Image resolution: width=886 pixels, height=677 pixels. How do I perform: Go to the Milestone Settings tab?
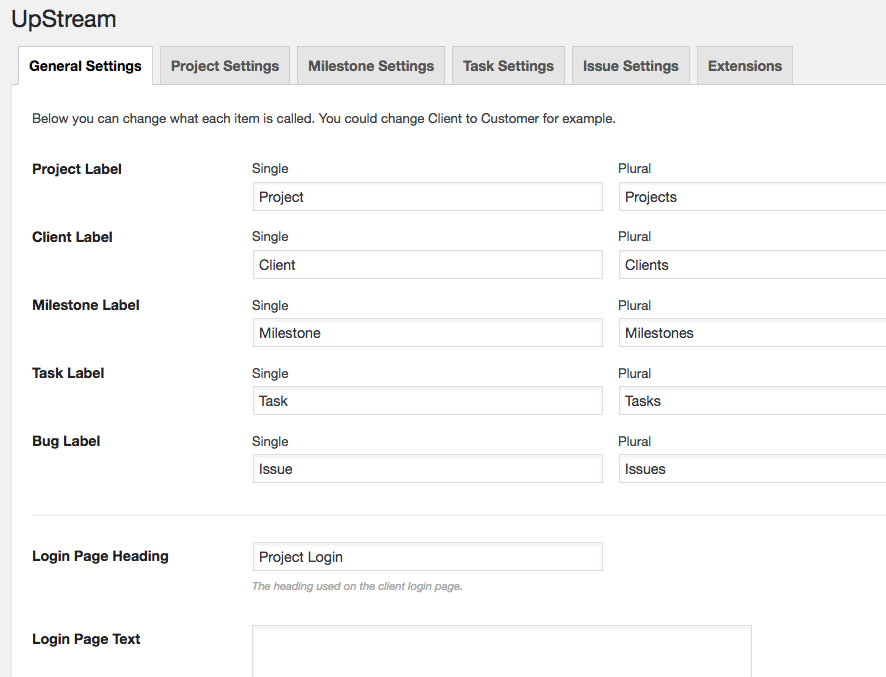371,66
